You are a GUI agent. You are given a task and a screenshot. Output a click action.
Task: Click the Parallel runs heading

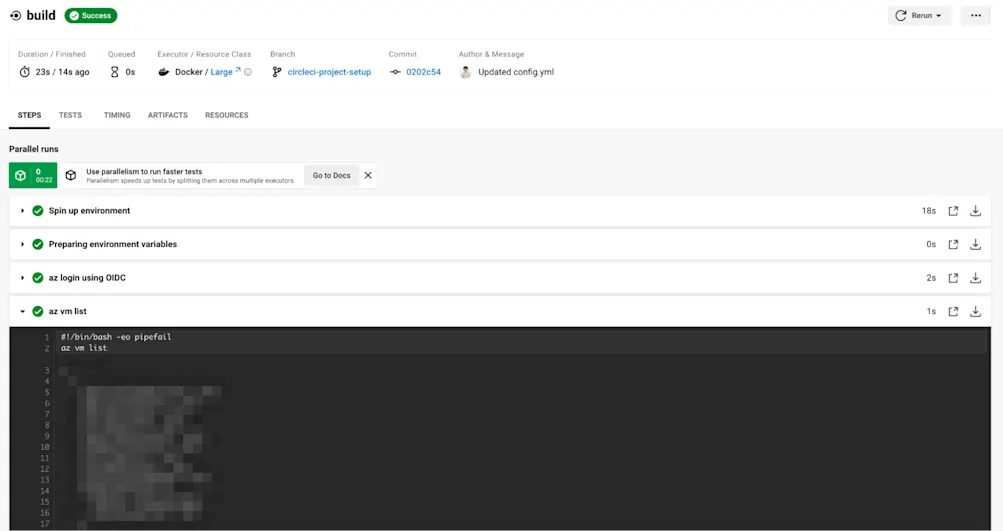(34, 149)
